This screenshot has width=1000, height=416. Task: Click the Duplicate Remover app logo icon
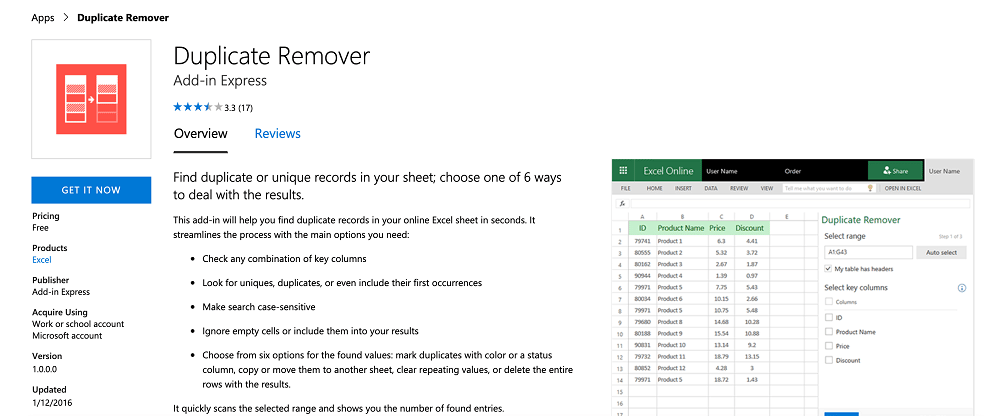[91, 99]
